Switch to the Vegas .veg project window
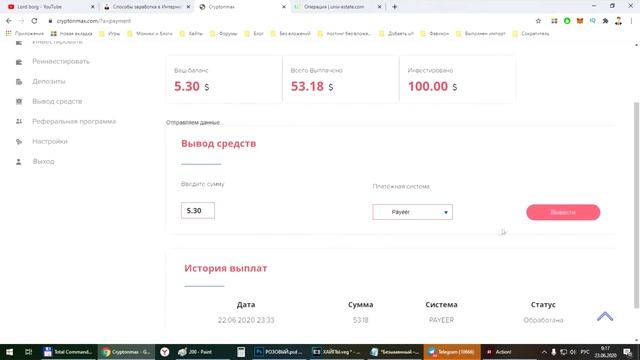 (337, 352)
